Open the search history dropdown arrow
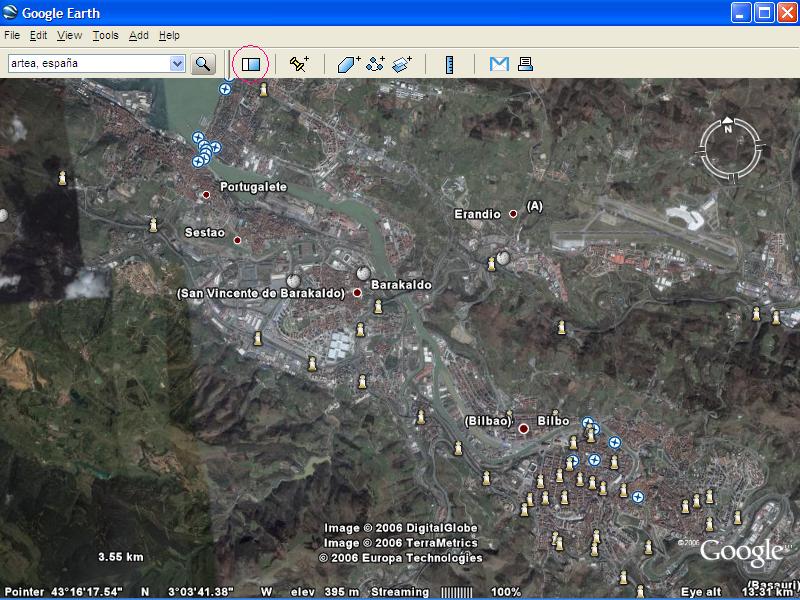The width and height of the screenshot is (800, 600). [x=177, y=64]
